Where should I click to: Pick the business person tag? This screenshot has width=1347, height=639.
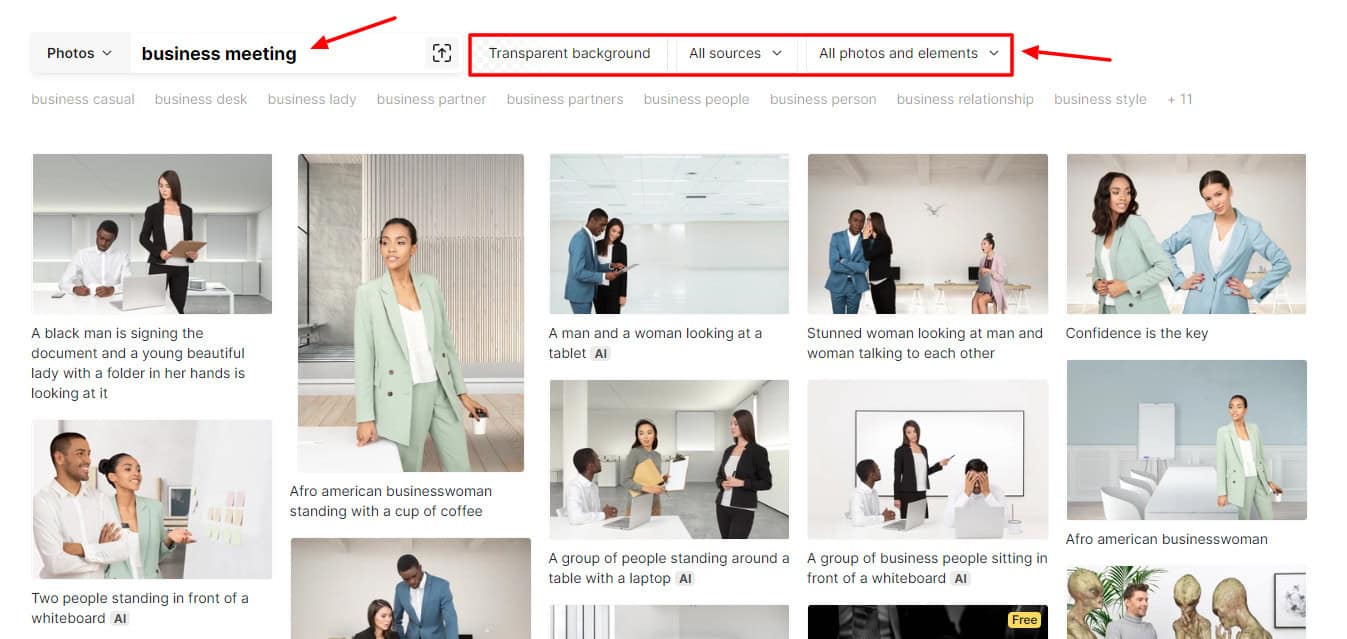click(x=823, y=99)
